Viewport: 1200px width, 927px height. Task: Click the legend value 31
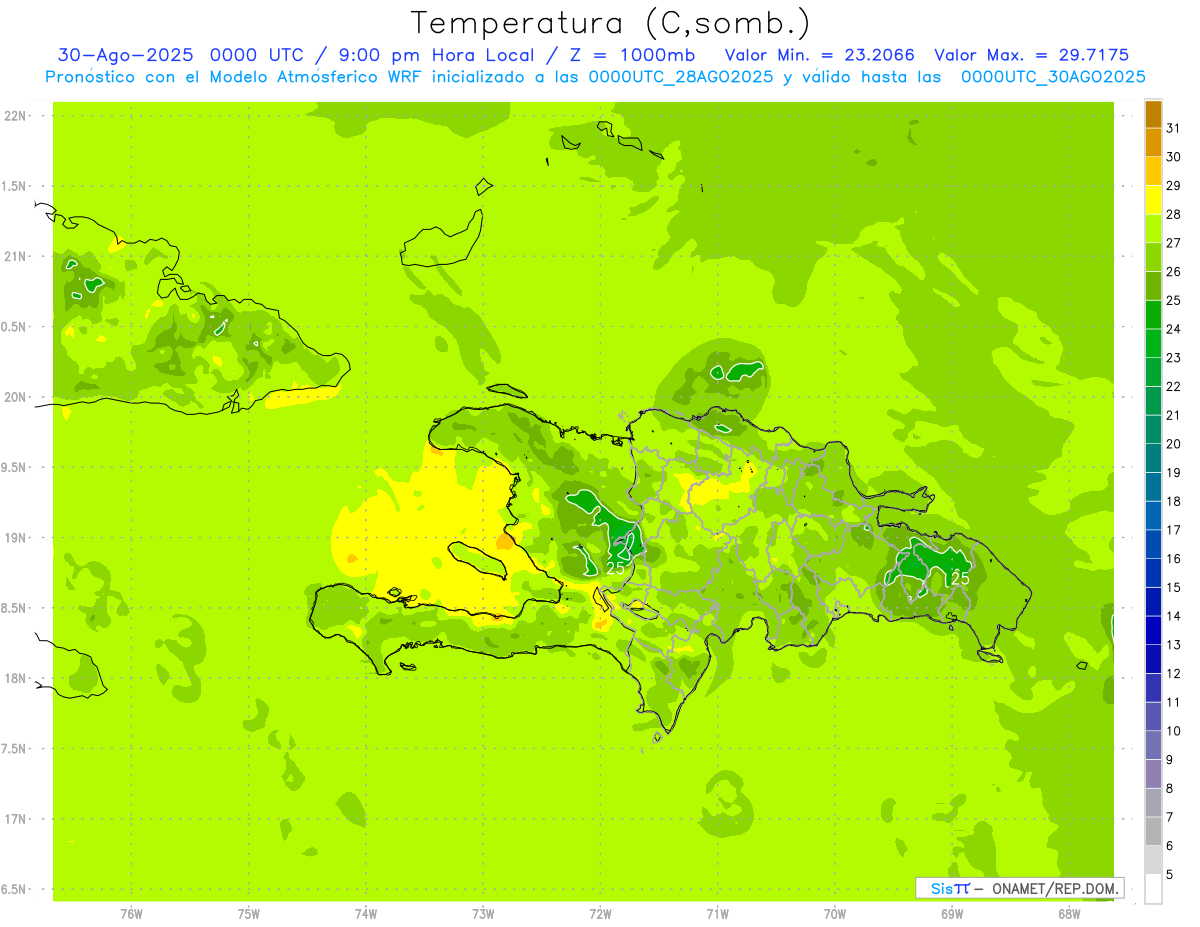click(1173, 128)
